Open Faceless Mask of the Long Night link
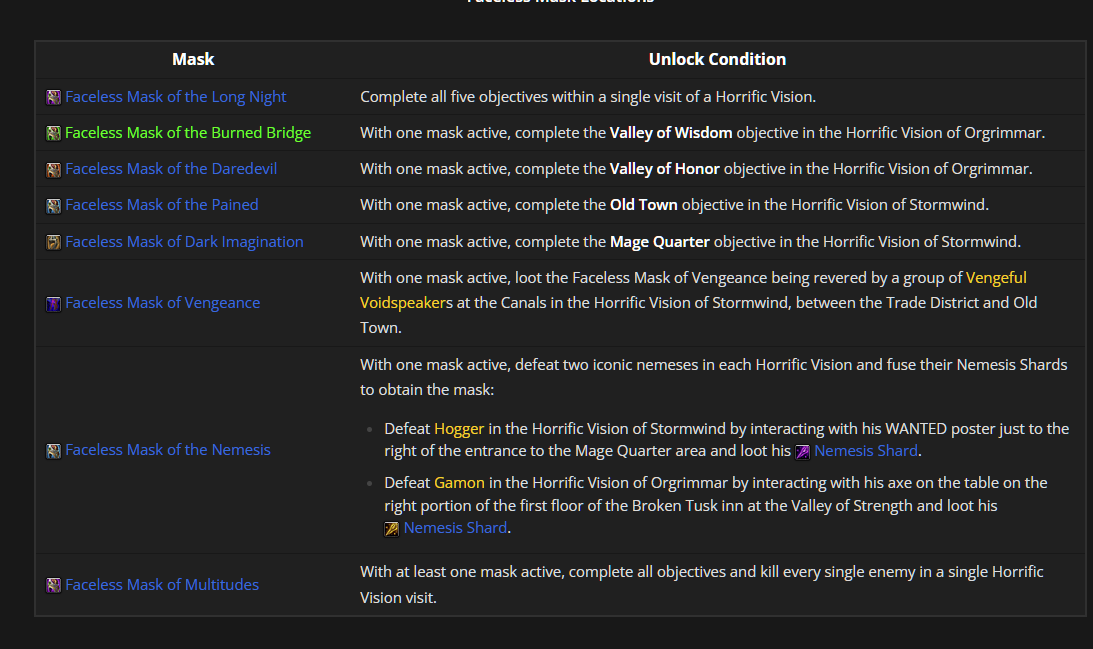Viewport: 1093px width, 649px height. pos(176,96)
